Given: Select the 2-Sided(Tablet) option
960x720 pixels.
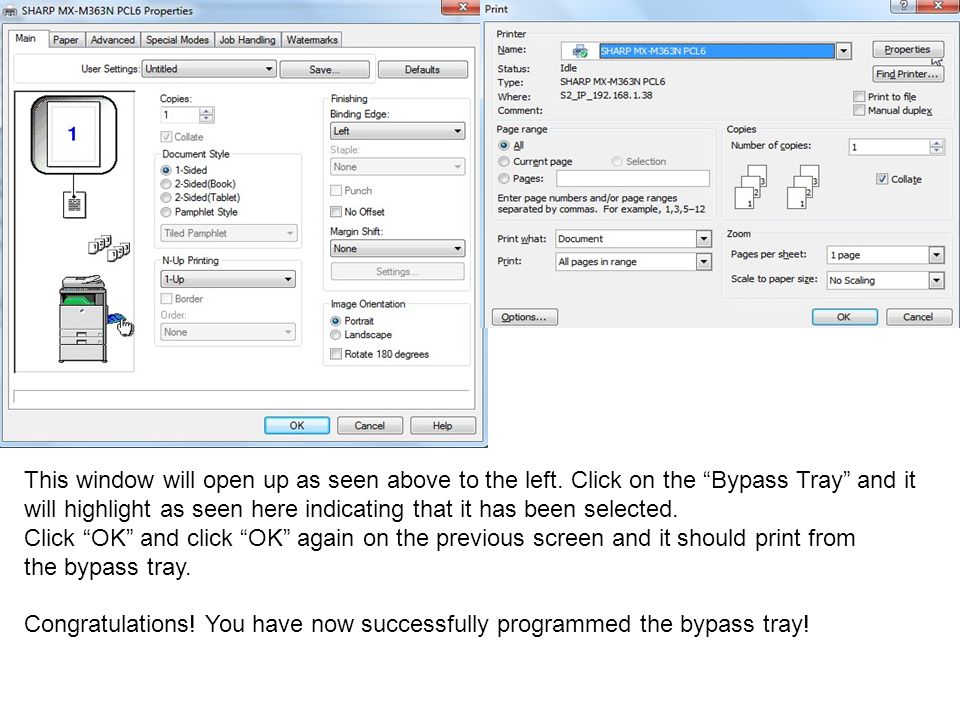Looking at the screenshot, I should 166,198.
